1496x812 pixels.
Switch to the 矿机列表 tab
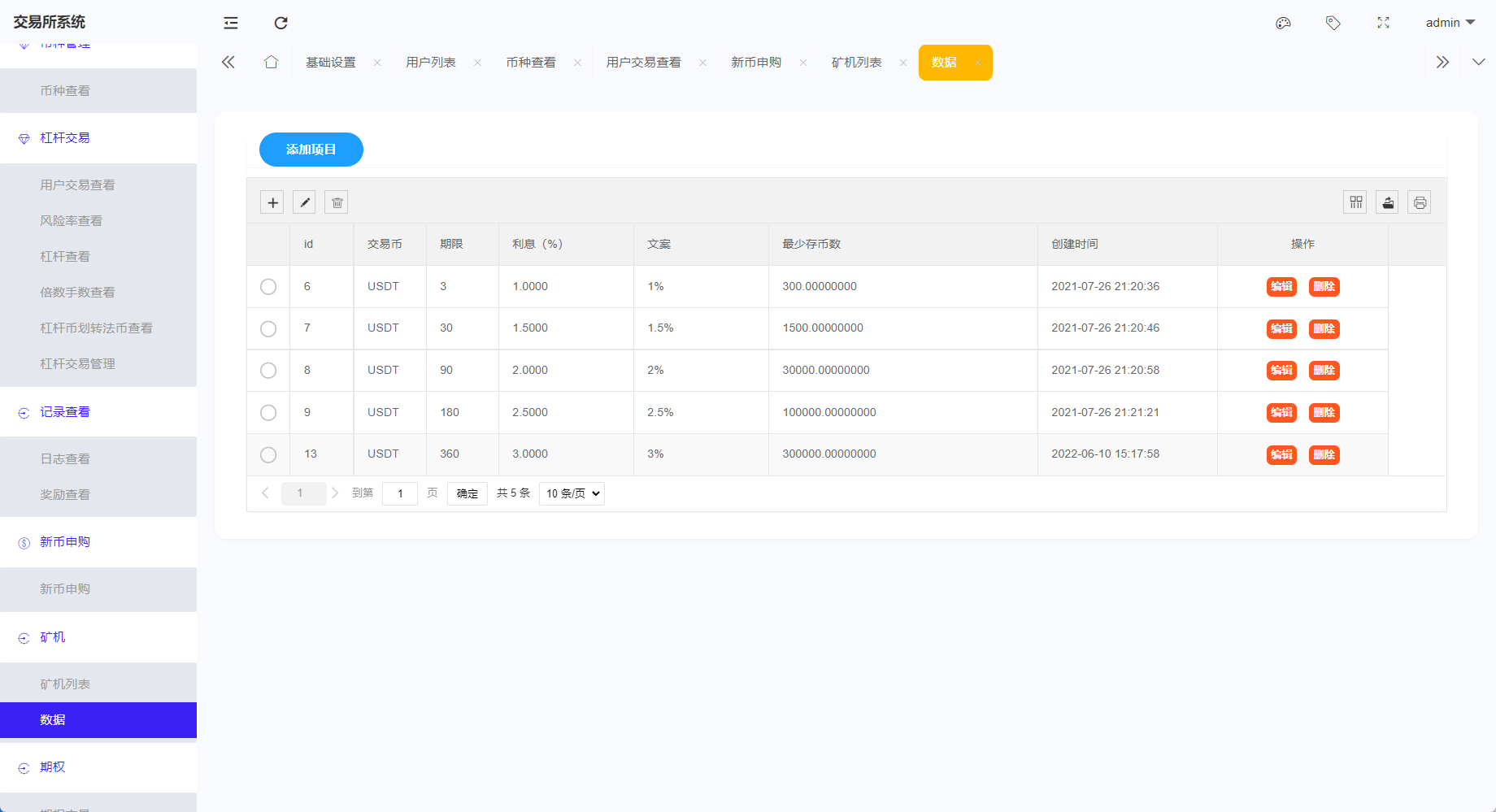(856, 63)
